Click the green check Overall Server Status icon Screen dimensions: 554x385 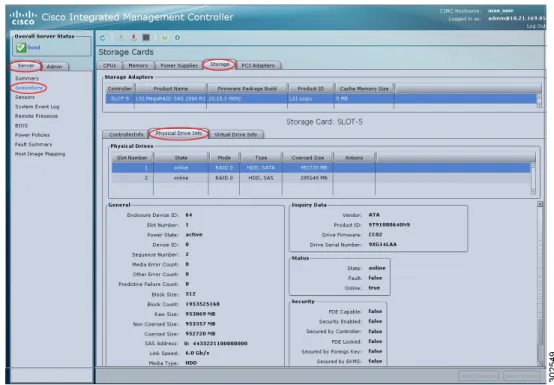21,47
